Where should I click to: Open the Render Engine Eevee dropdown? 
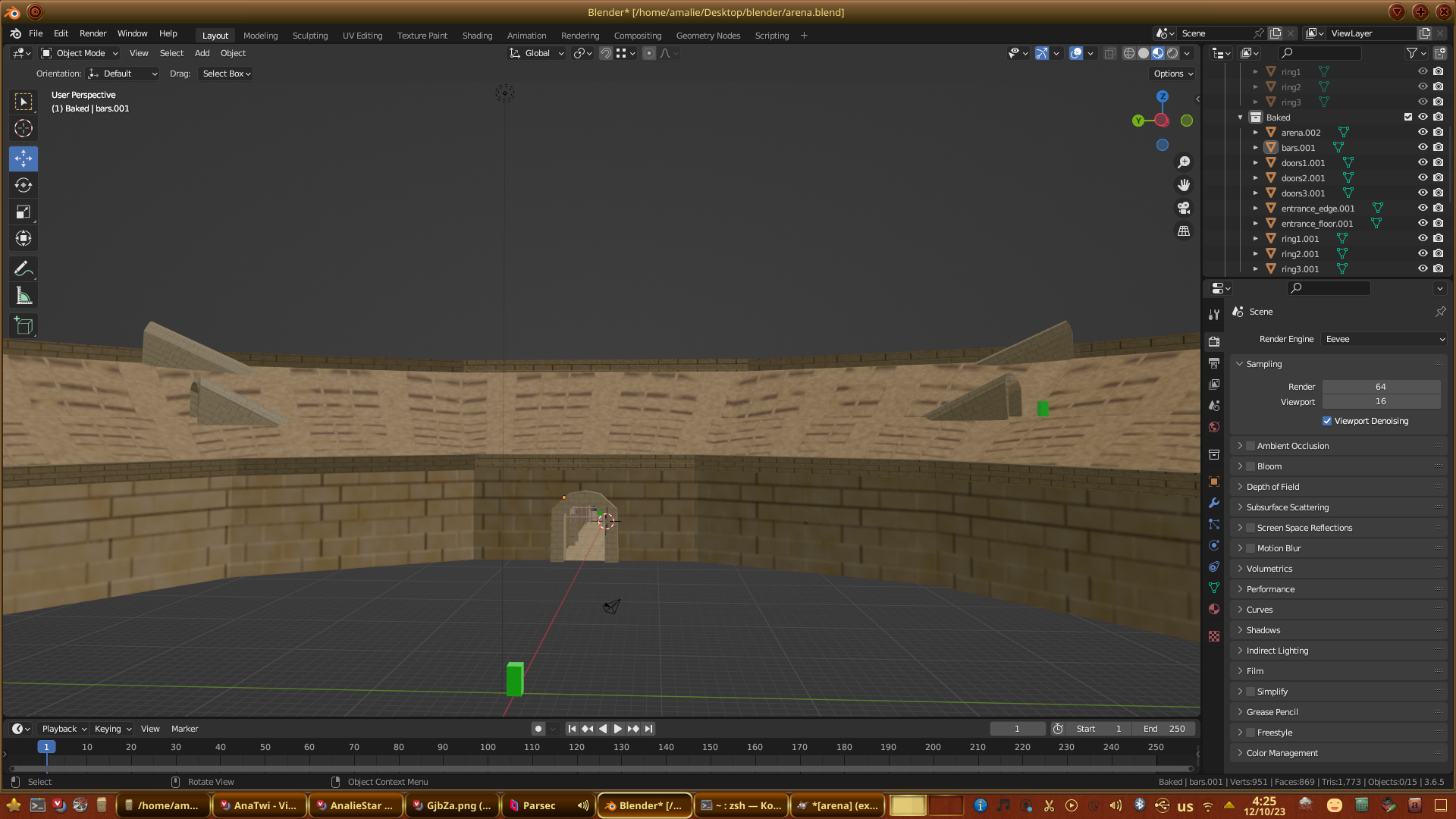point(1384,339)
